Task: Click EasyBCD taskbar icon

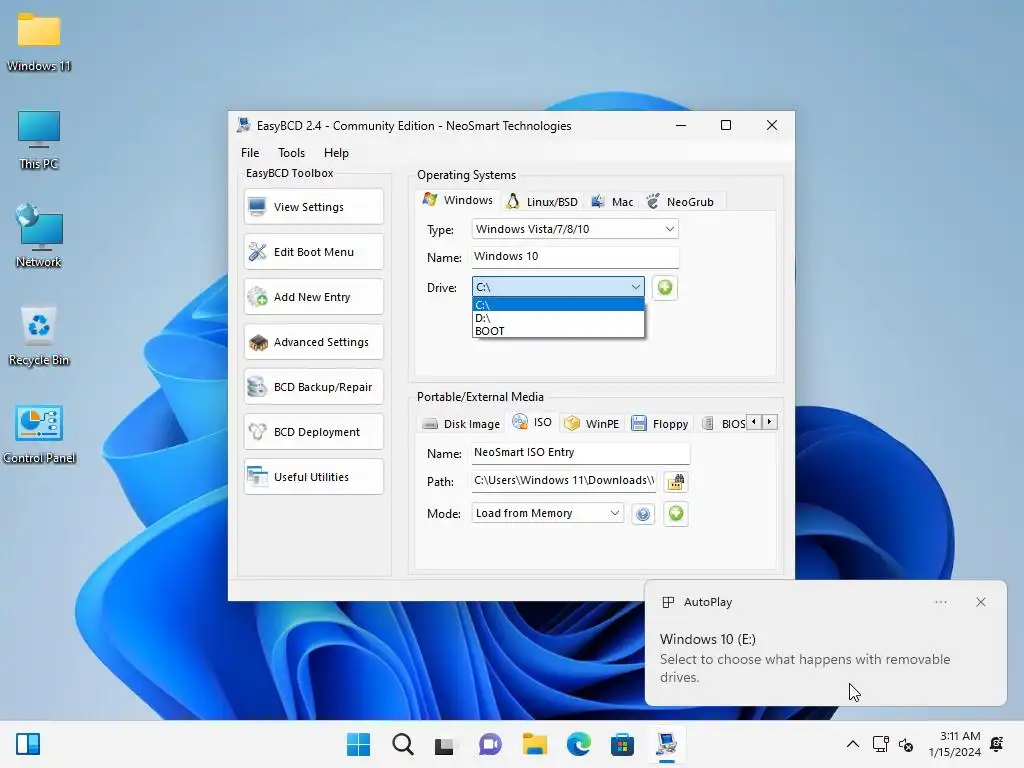Action: (x=667, y=744)
